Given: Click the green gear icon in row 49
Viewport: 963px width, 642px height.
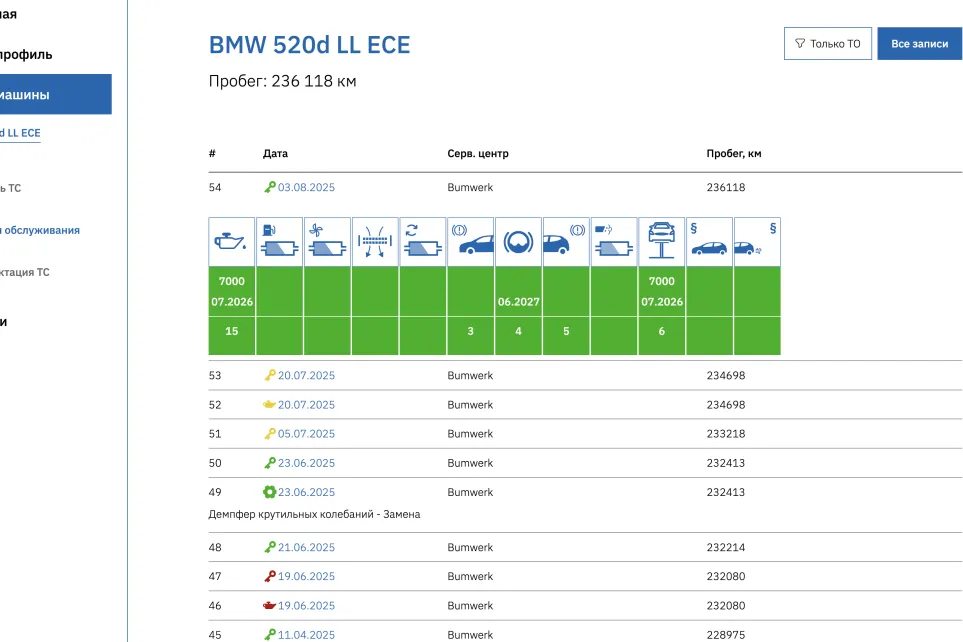Looking at the screenshot, I should pos(269,491).
